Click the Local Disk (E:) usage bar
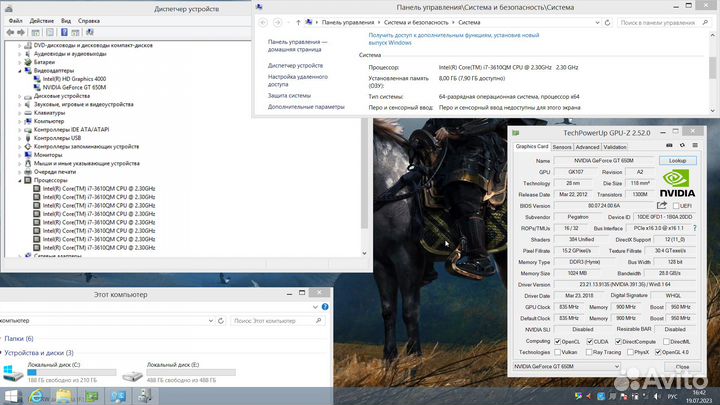Image resolution: width=720 pixels, height=405 pixels. tap(191, 372)
